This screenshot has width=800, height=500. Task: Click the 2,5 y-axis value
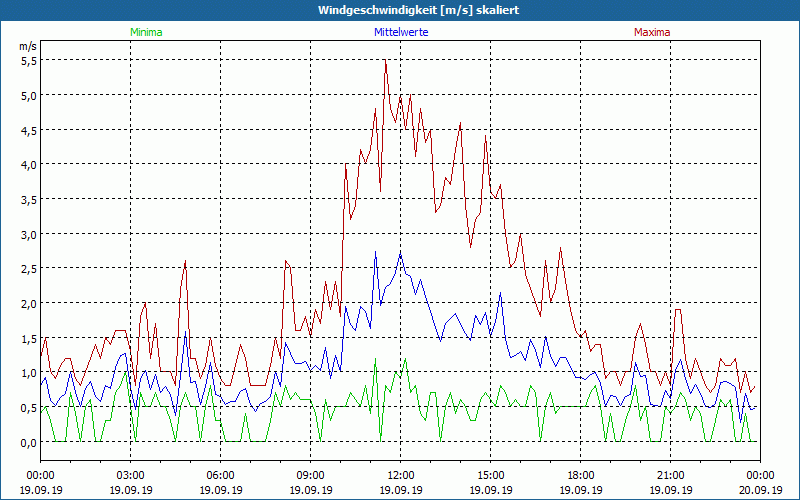[29, 269]
